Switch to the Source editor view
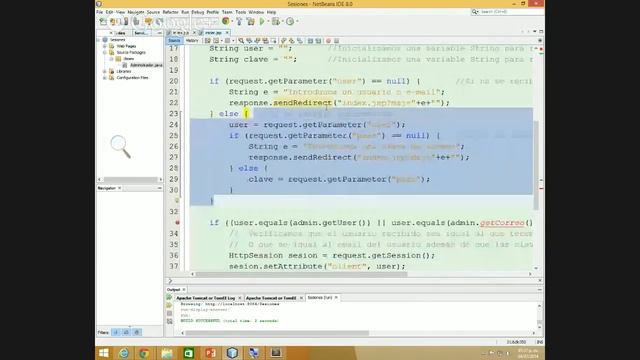Screen dimensions: 640x360 (174, 41)
